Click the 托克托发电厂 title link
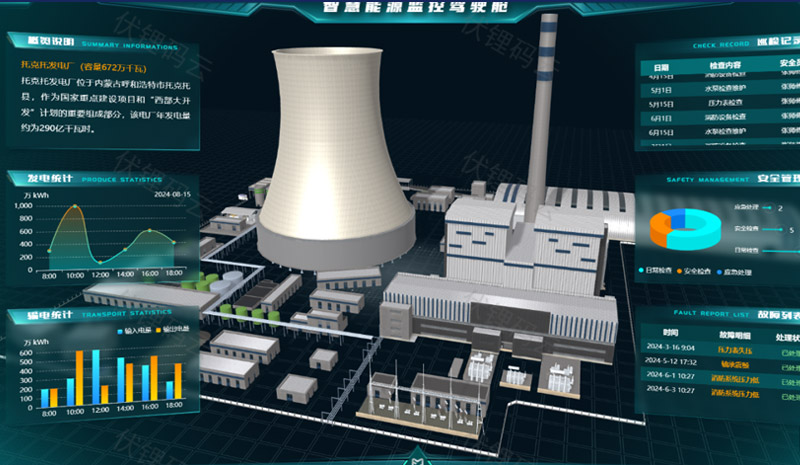Viewport: 800px width, 465px height. pos(50,66)
